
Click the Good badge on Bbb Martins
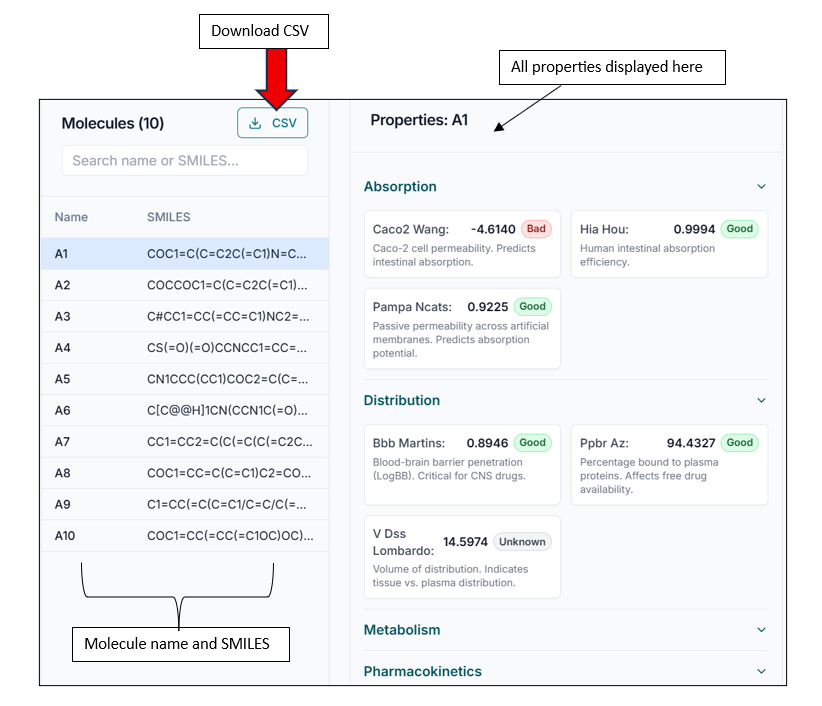point(532,443)
